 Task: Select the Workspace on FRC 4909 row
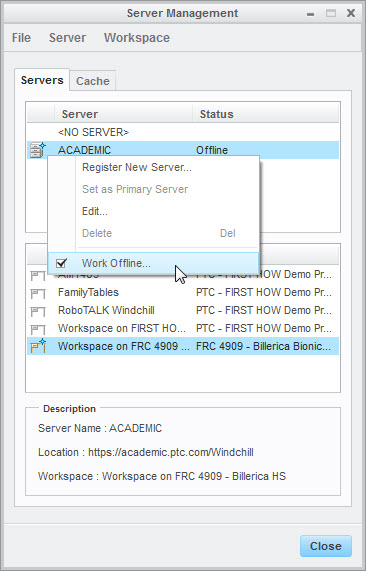[183, 346]
